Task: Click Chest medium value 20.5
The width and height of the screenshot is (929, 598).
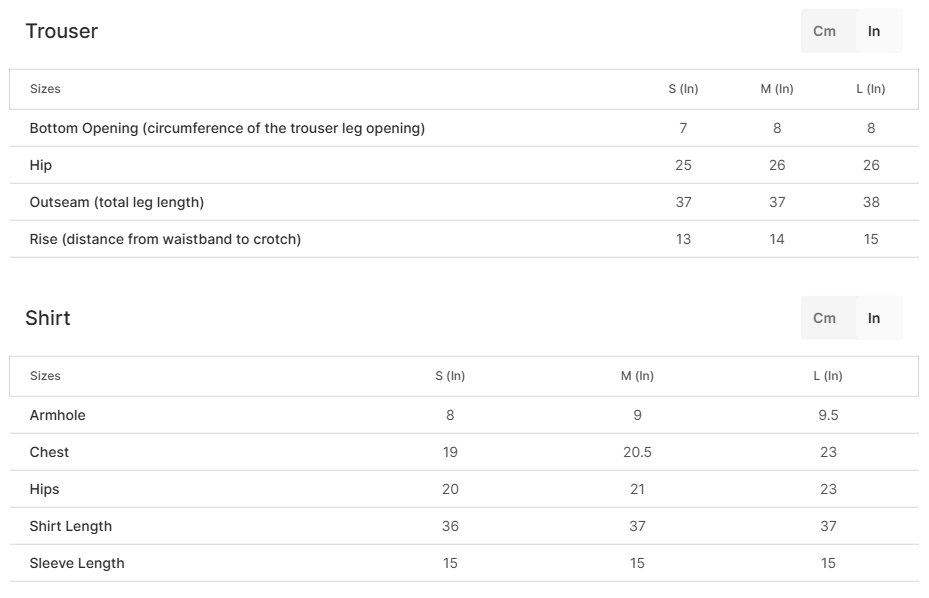Action: (637, 452)
